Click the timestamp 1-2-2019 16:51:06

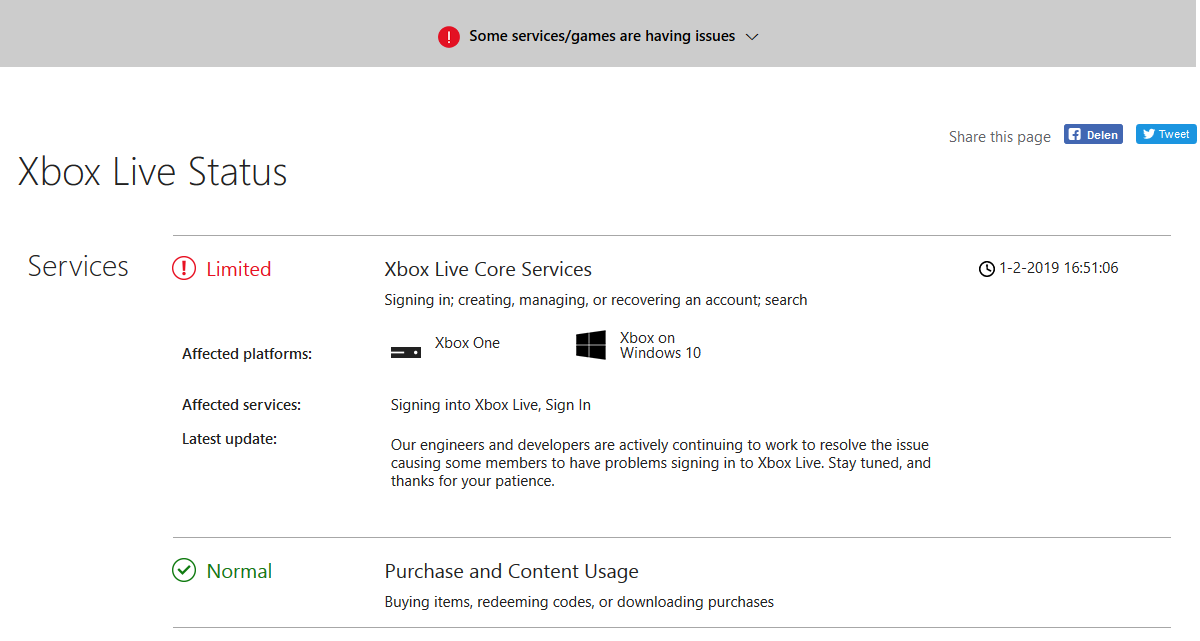[1059, 268]
